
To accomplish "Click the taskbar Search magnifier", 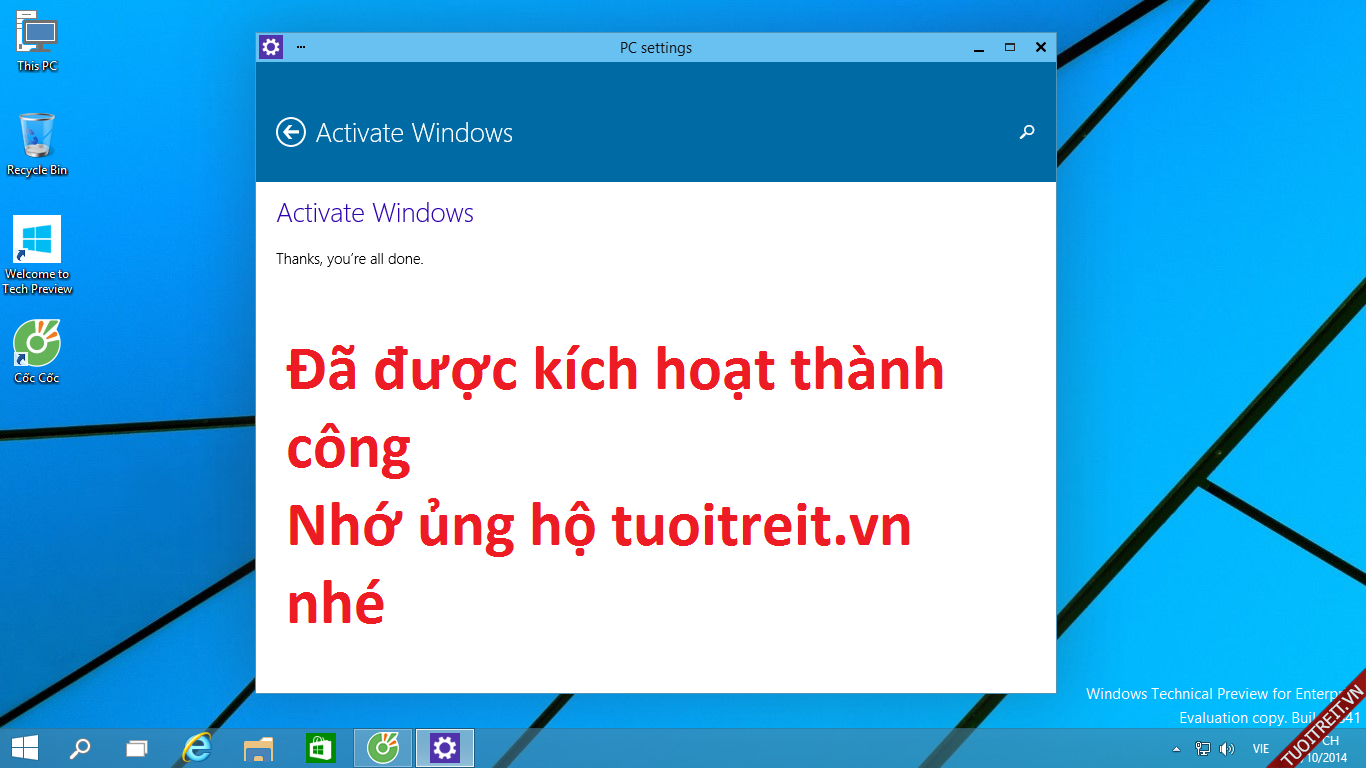I will [x=79, y=748].
